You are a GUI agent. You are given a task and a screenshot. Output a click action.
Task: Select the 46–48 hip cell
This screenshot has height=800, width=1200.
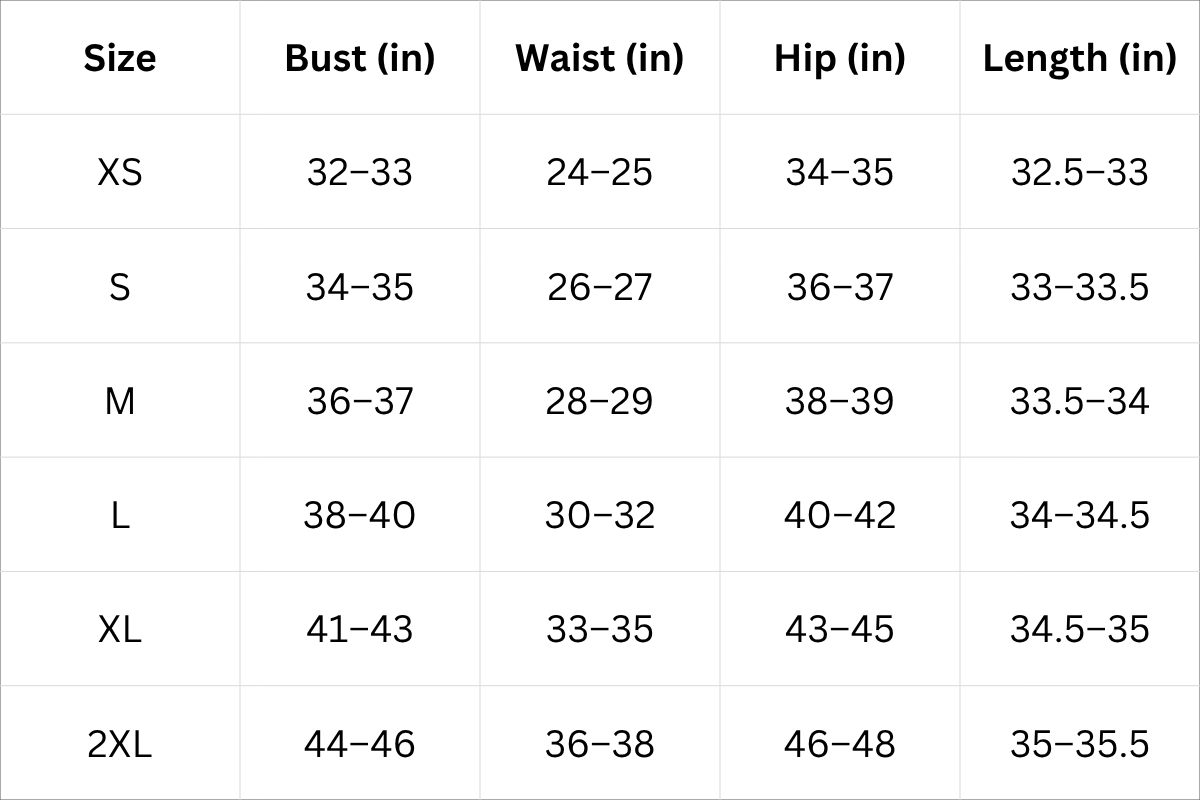coord(840,744)
